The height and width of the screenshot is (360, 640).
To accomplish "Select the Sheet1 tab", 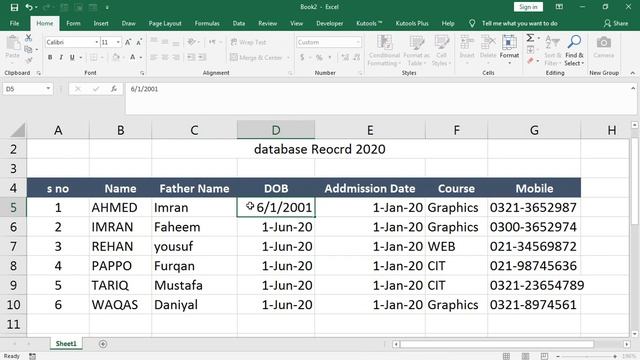I will tap(66, 344).
